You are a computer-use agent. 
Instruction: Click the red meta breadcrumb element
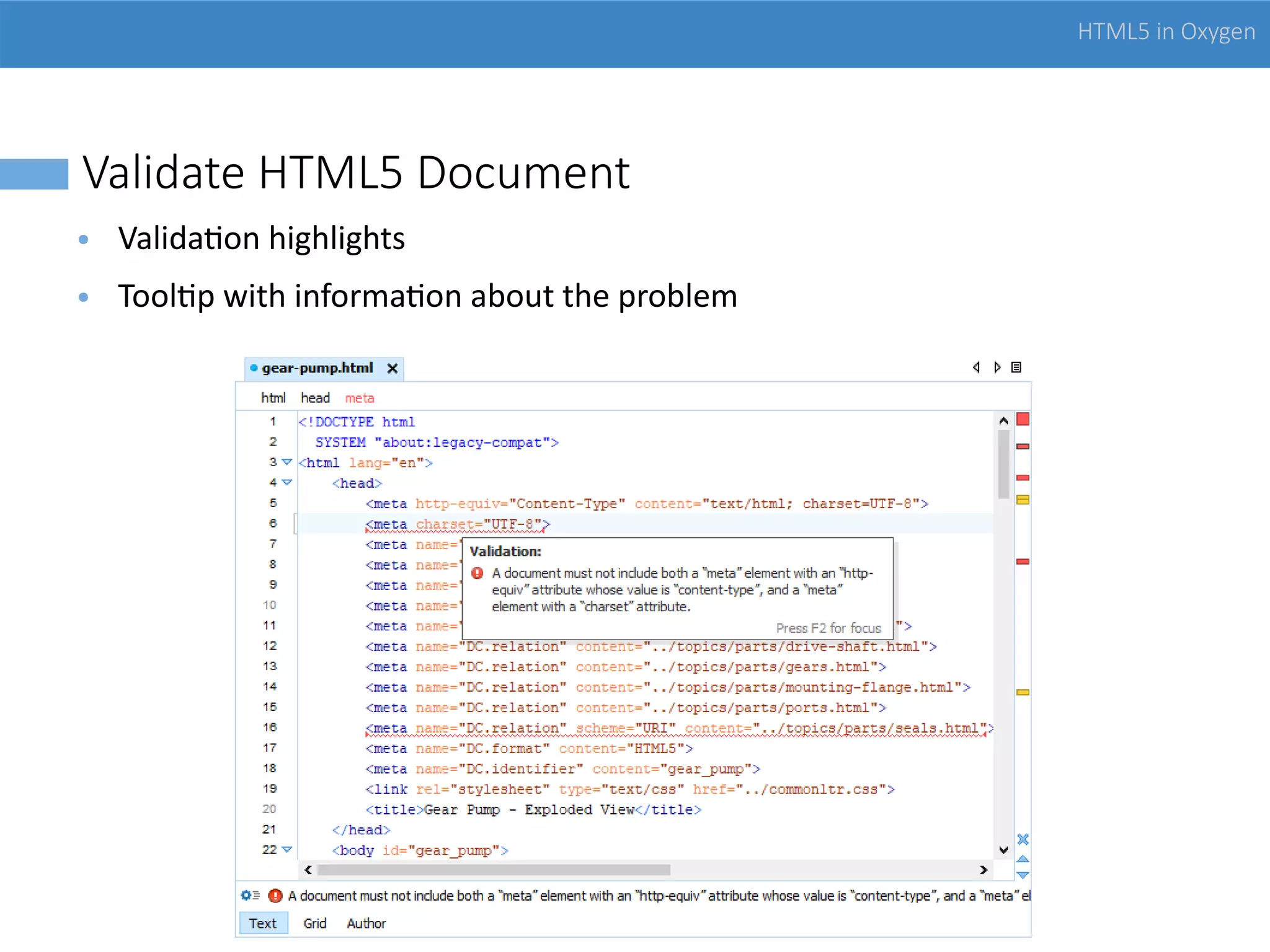click(360, 398)
